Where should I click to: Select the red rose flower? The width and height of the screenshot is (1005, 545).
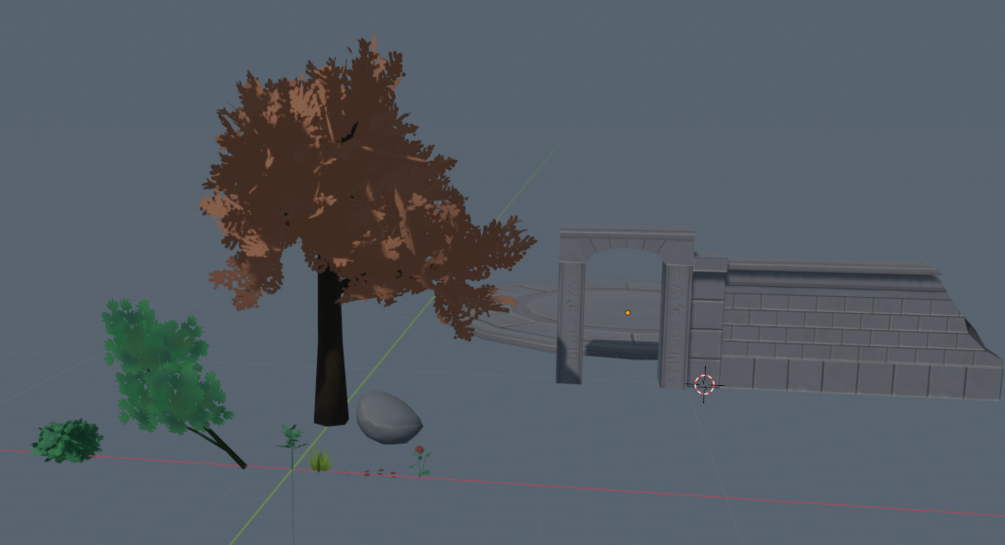[420, 460]
